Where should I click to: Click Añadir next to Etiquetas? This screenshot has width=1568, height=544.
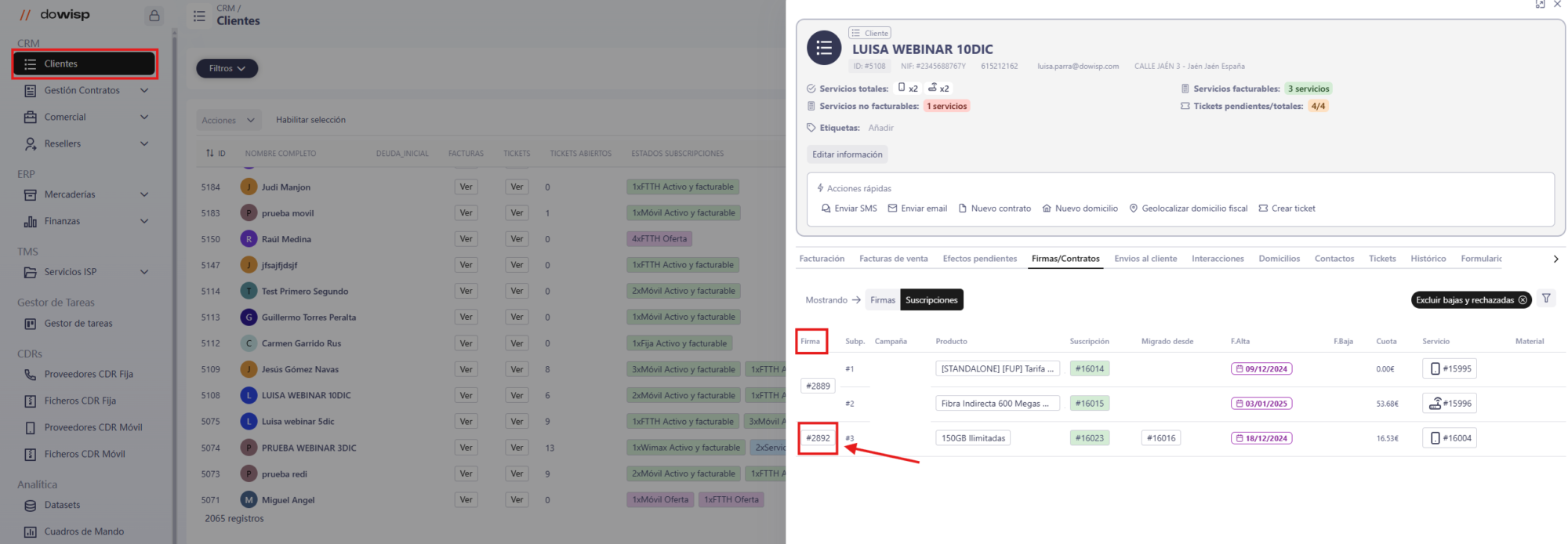point(880,128)
